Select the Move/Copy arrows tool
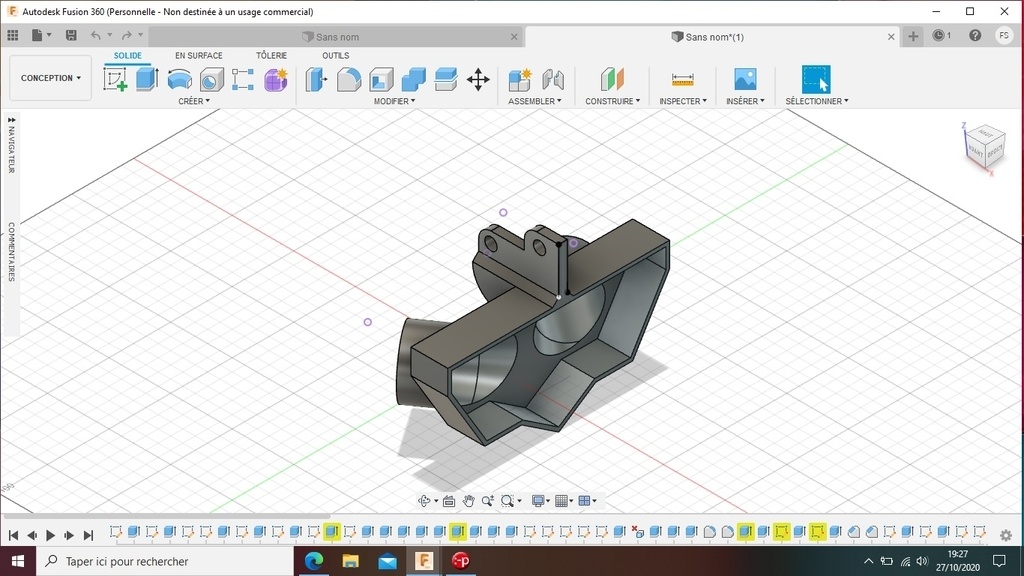 (x=478, y=80)
